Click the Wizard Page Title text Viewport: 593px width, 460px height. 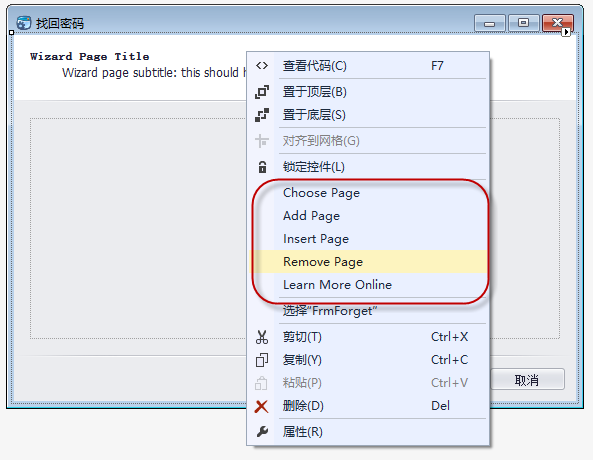tap(90, 57)
